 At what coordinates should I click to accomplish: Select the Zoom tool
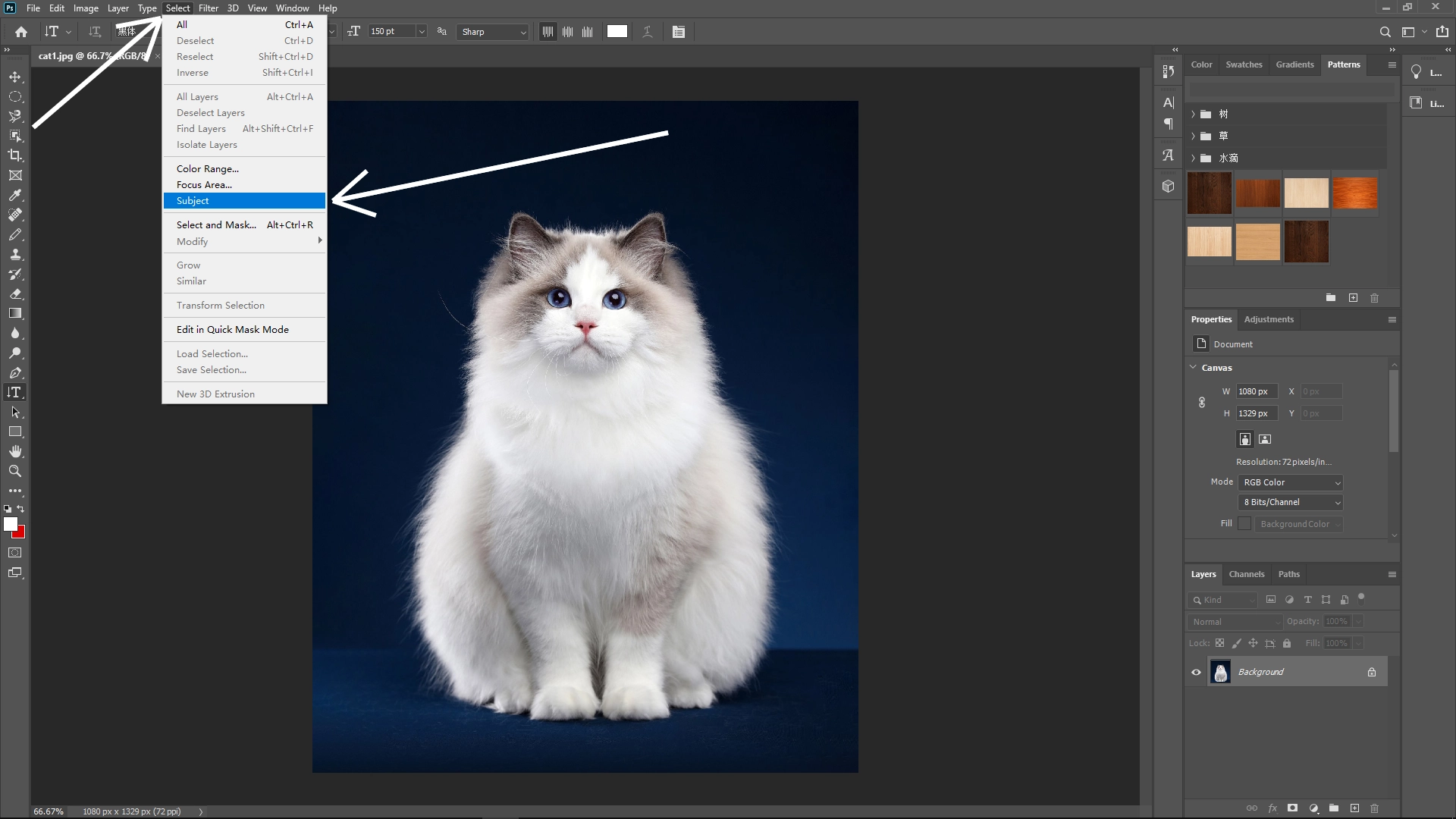(15, 470)
